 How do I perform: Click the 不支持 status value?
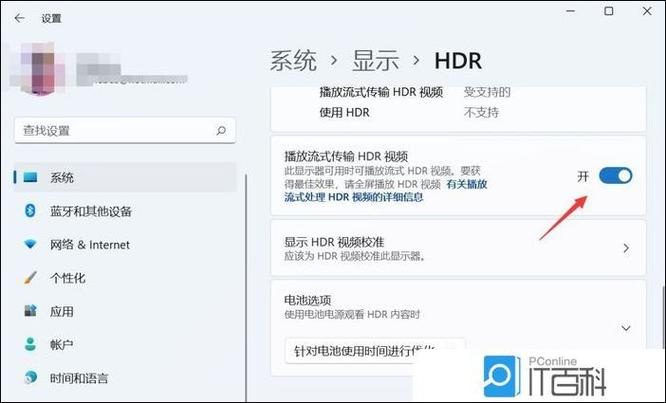tap(481, 112)
